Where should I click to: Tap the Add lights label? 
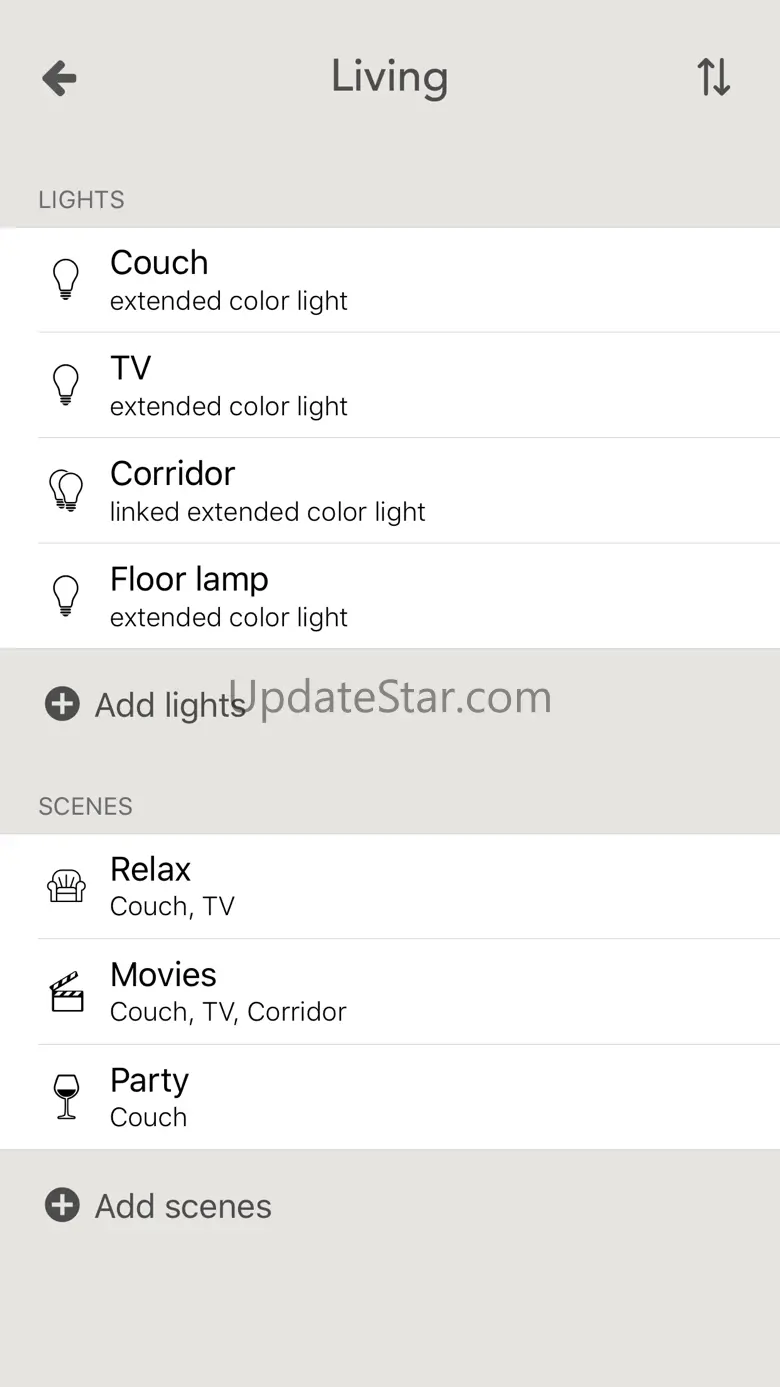click(x=170, y=705)
